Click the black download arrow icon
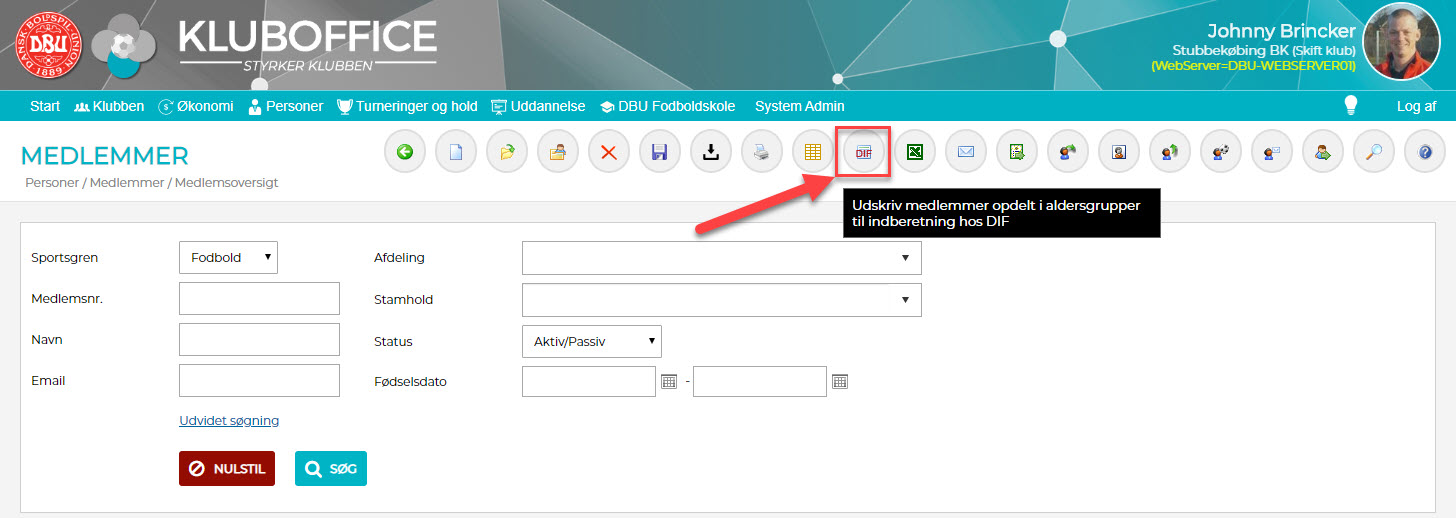Viewport: 1456px width, 518px height. pyautogui.click(x=711, y=153)
